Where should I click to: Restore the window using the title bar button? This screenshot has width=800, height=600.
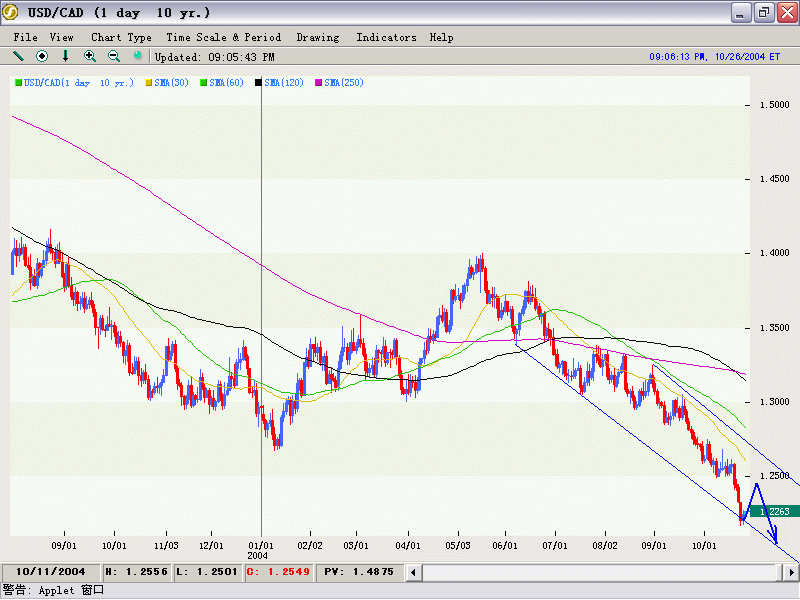click(763, 12)
